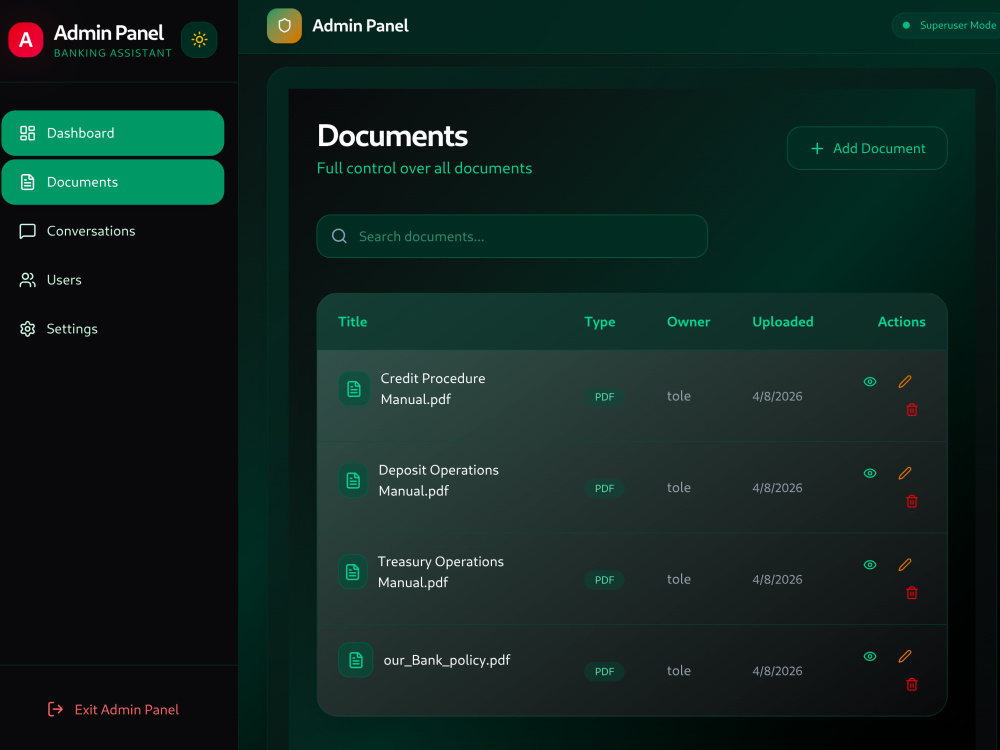Delete Treasury Operations Manual.pdf trash icon
The height and width of the screenshot is (750, 1000).
pyautogui.click(x=912, y=593)
